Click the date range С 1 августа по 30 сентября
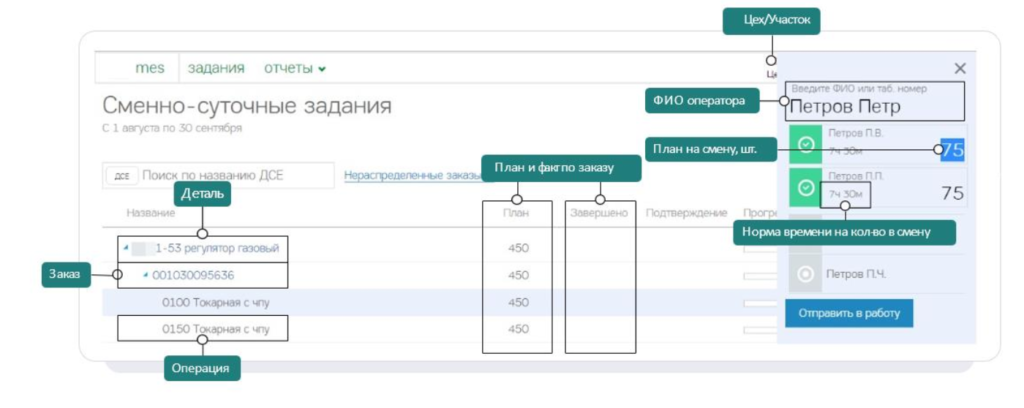 click(172, 128)
